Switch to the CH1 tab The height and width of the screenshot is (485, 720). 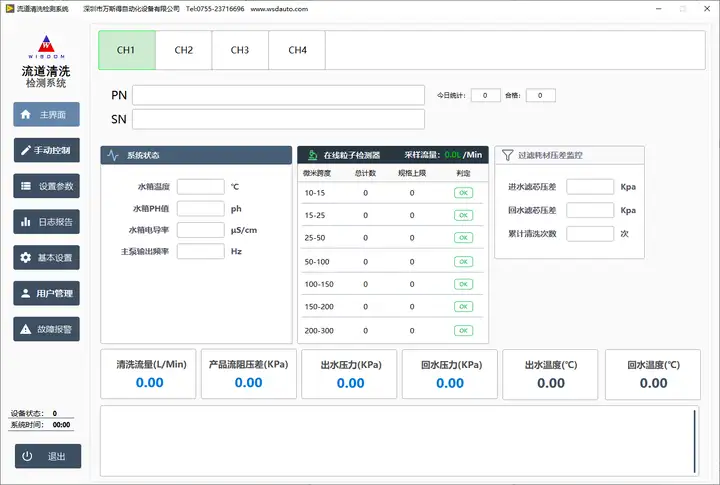pyautogui.click(x=127, y=50)
